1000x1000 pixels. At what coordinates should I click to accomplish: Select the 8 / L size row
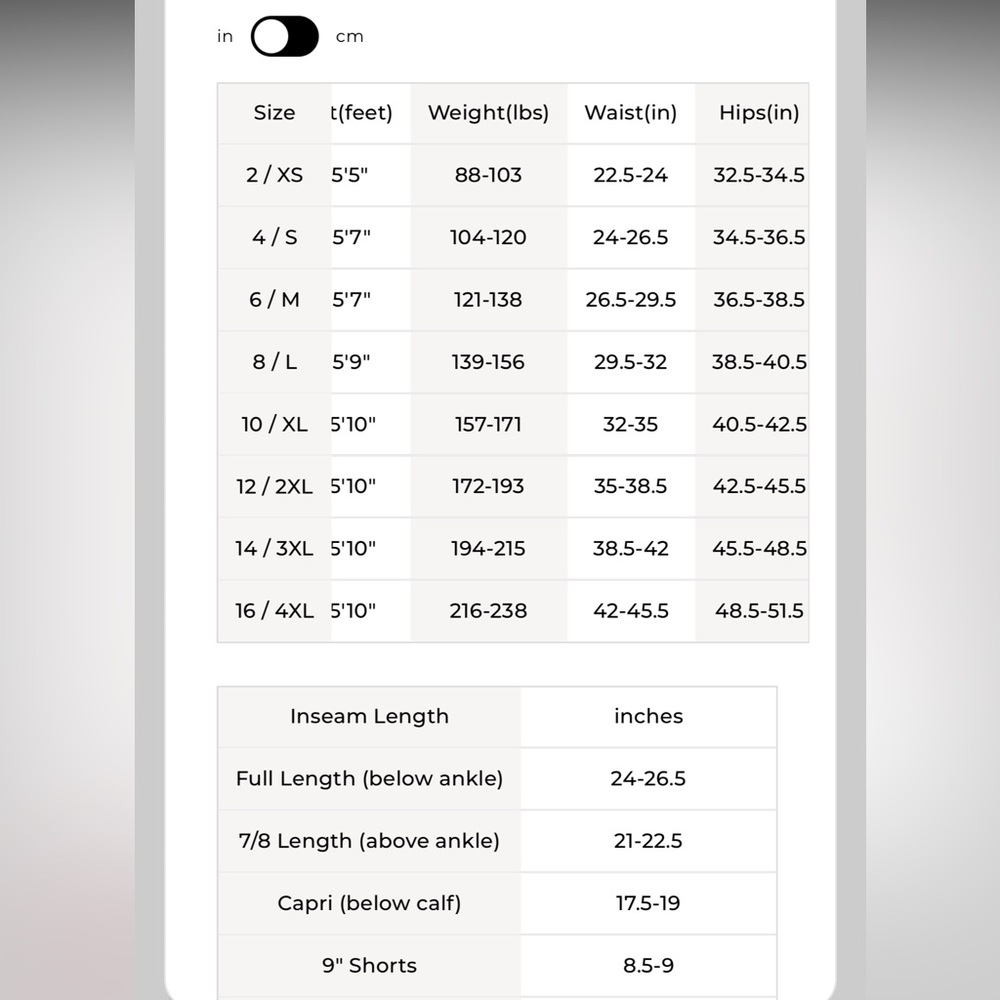513,362
